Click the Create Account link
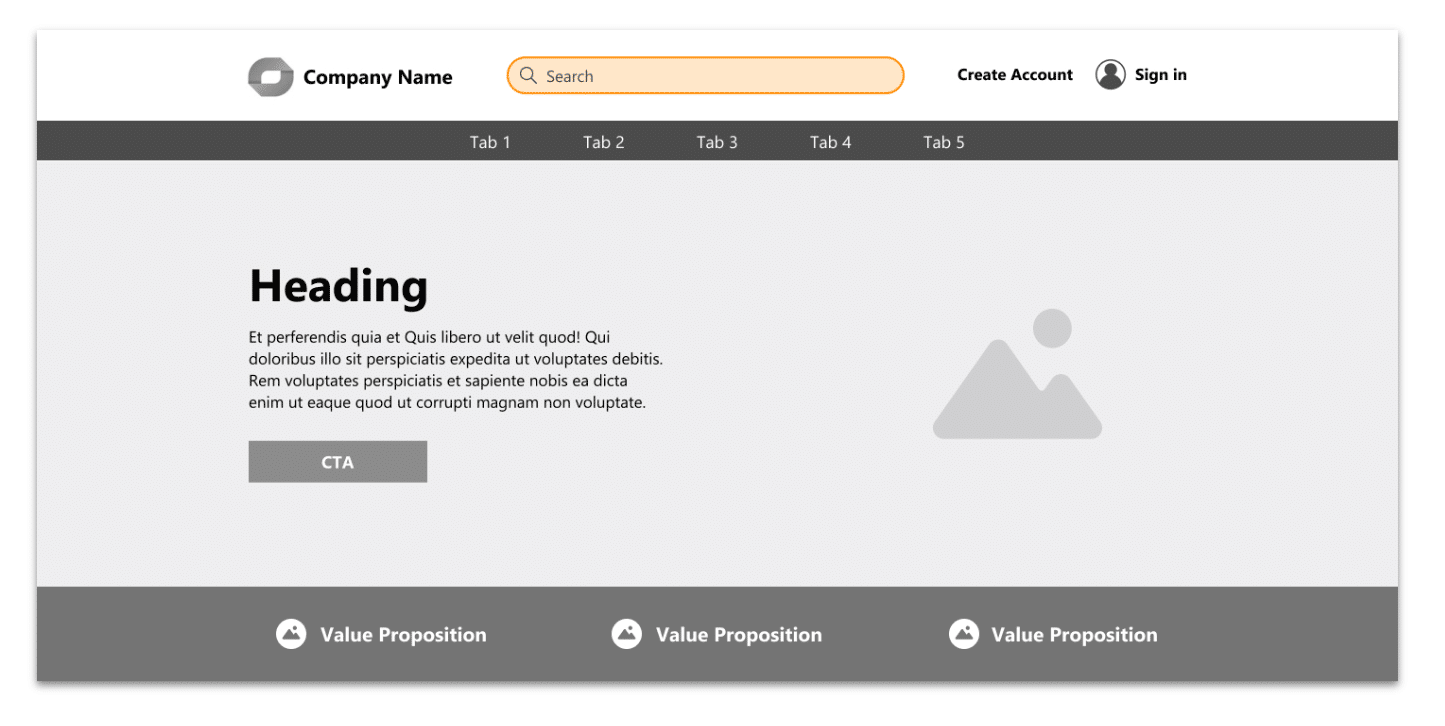This screenshot has height=726, width=1445. [1015, 75]
